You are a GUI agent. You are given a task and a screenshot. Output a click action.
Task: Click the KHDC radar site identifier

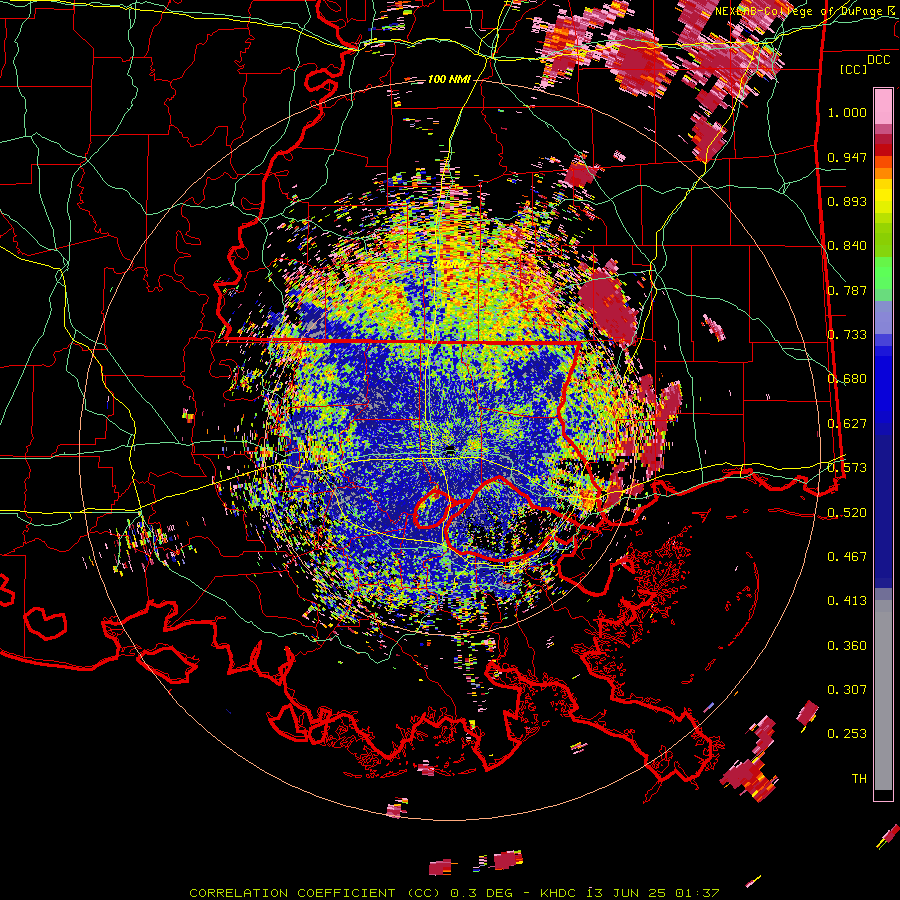(559, 893)
